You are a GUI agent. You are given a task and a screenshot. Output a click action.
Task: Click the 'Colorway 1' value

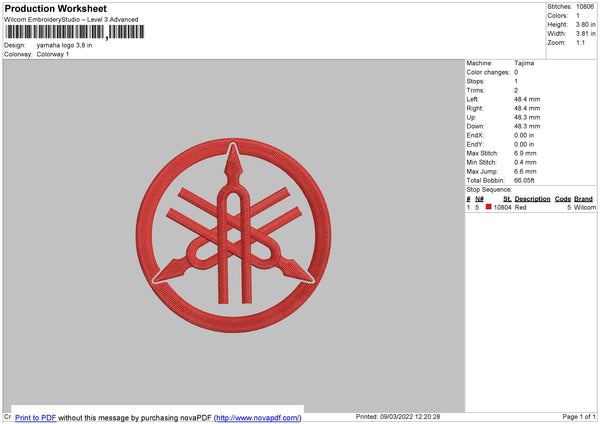point(53,54)
